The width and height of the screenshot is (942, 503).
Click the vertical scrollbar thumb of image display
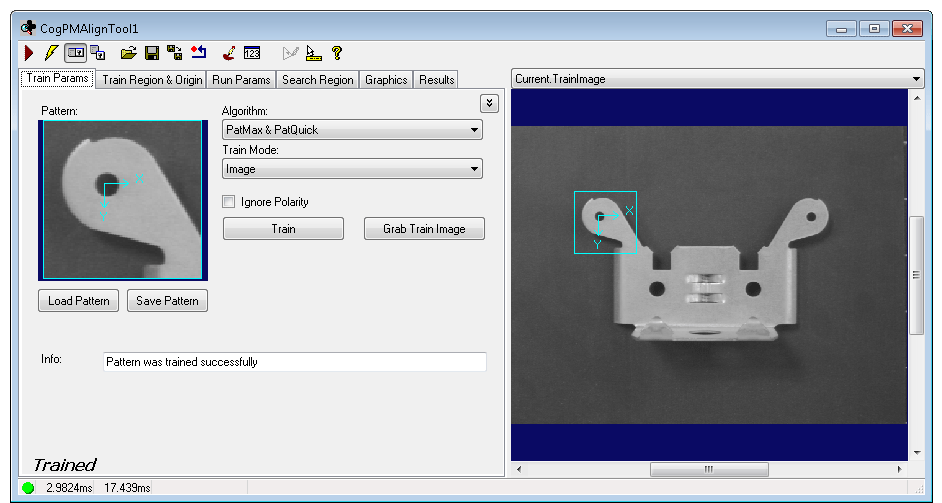coord(916,275)
